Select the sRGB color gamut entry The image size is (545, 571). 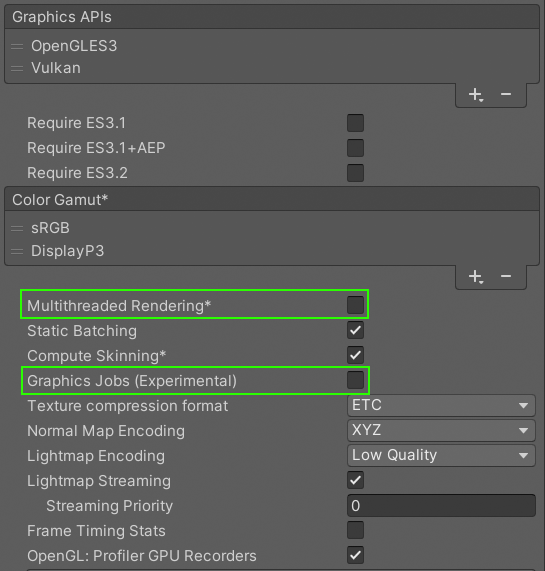(272, 228)
